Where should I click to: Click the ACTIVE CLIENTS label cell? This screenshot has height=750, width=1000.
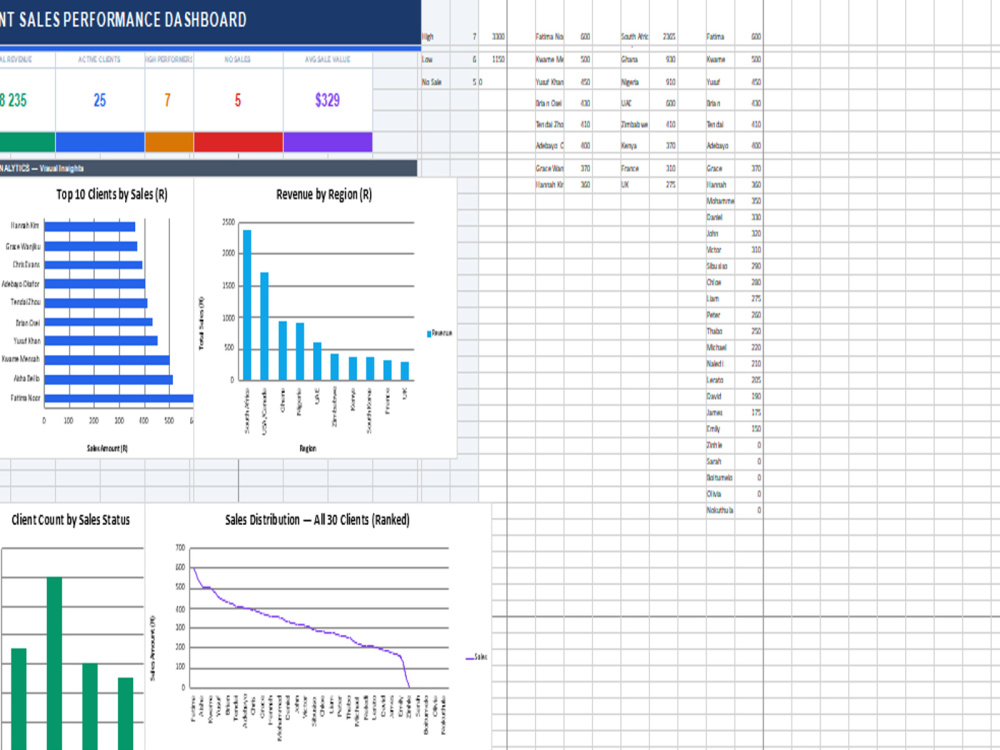tap(99, 59)
